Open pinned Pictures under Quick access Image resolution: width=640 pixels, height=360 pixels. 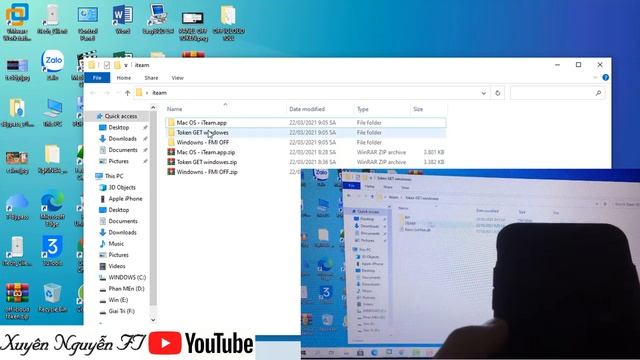click(119, 161)
